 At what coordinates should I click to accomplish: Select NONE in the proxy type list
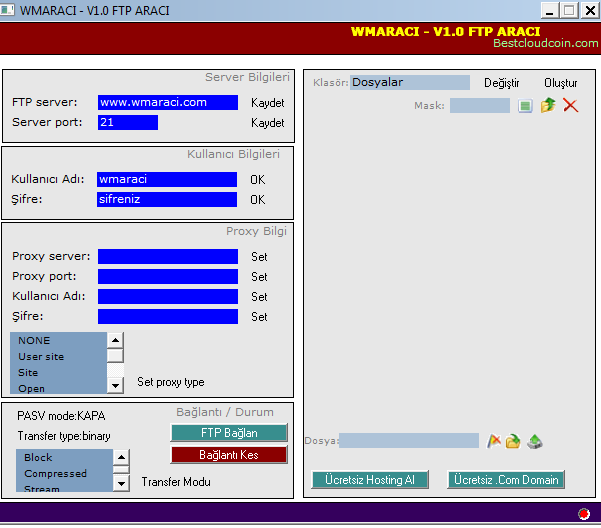point(58,340)
